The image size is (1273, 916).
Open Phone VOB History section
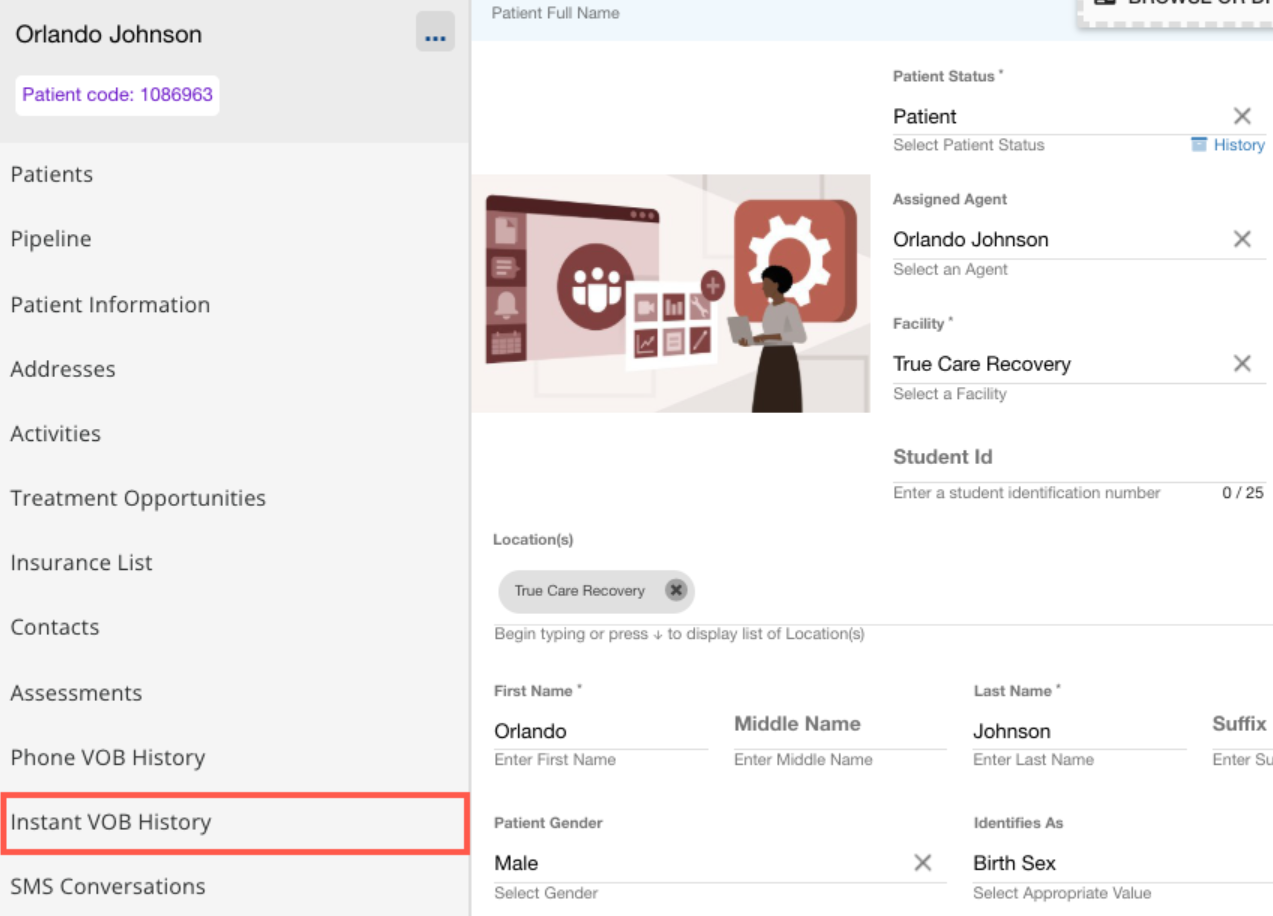[108, 758]
